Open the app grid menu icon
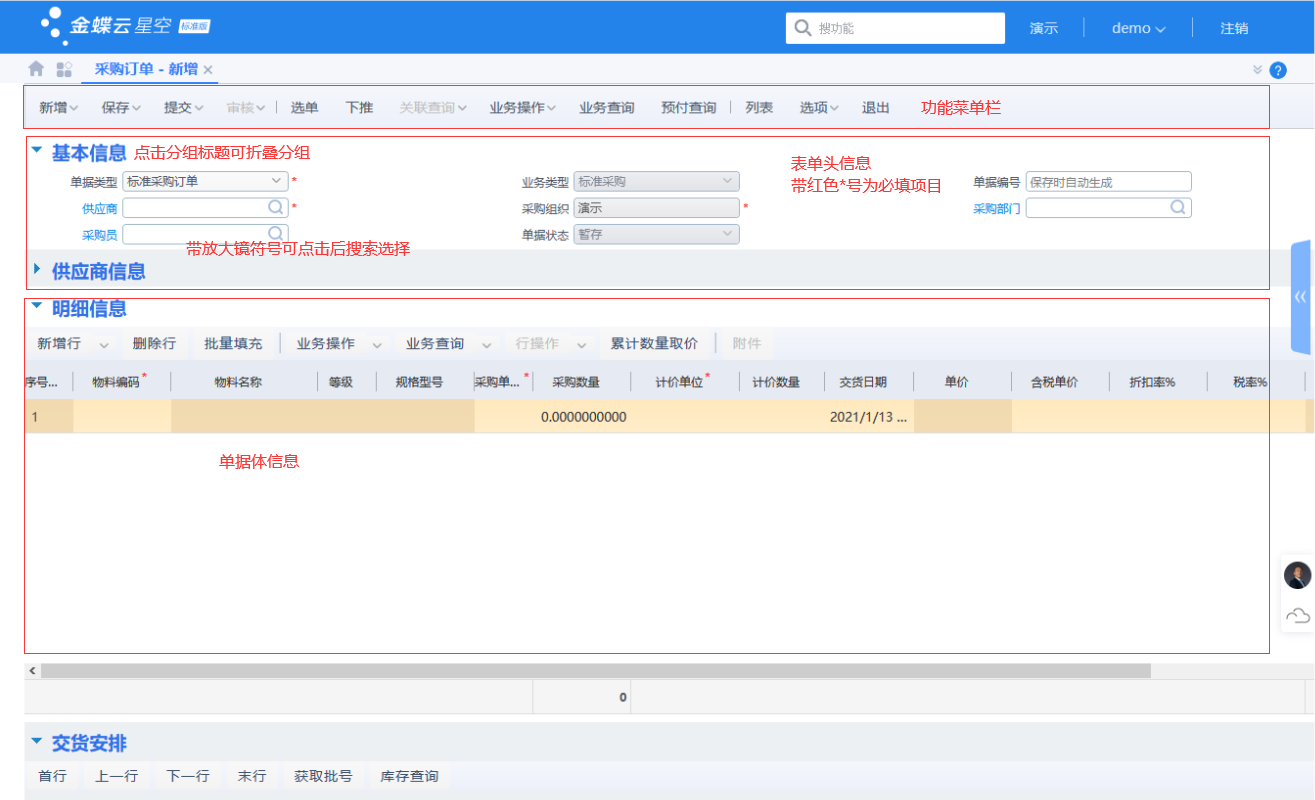The height and width of the screenshot is (800, 1315). [64, 69]
